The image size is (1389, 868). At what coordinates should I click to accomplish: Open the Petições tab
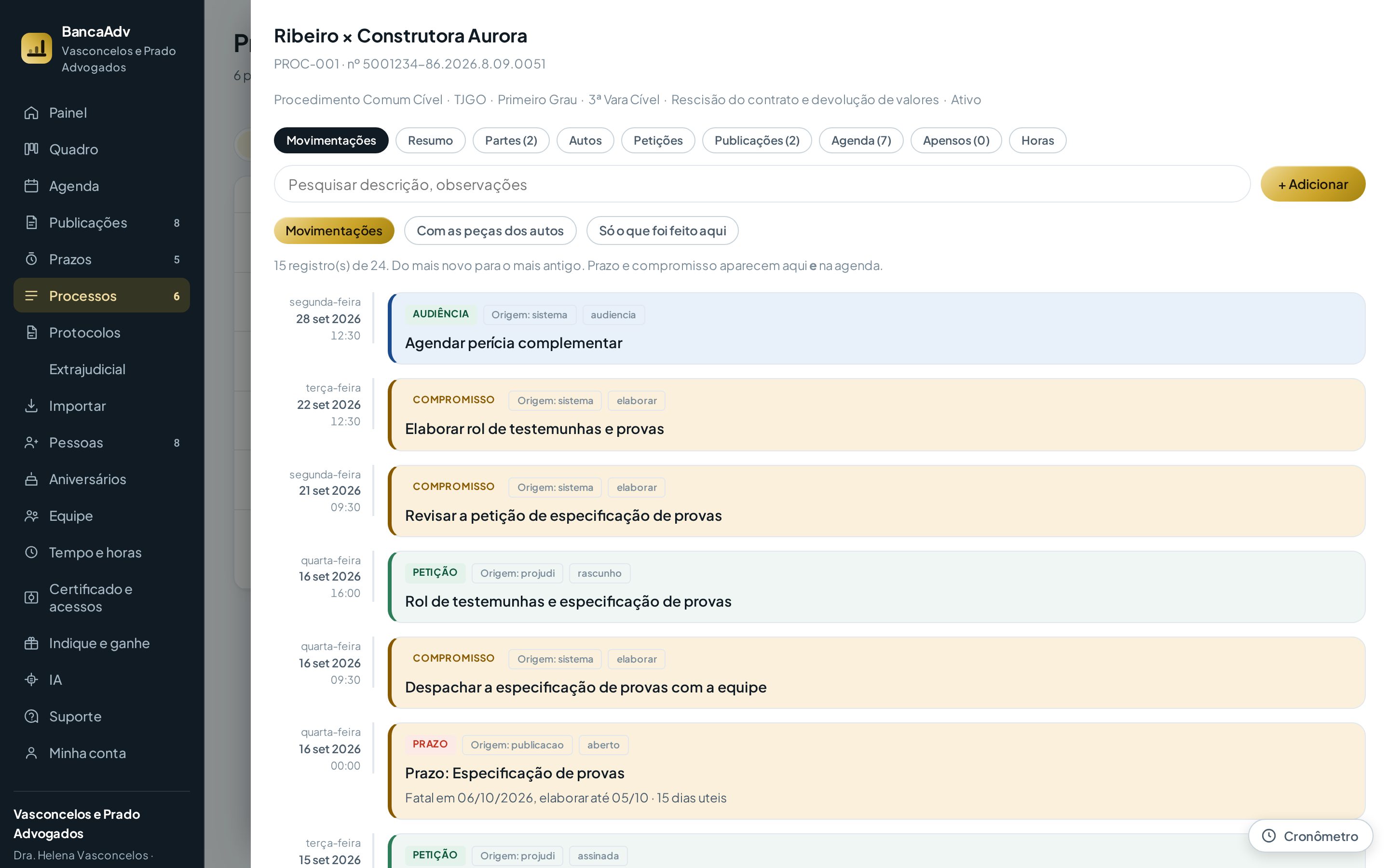(x=658, y=140)
